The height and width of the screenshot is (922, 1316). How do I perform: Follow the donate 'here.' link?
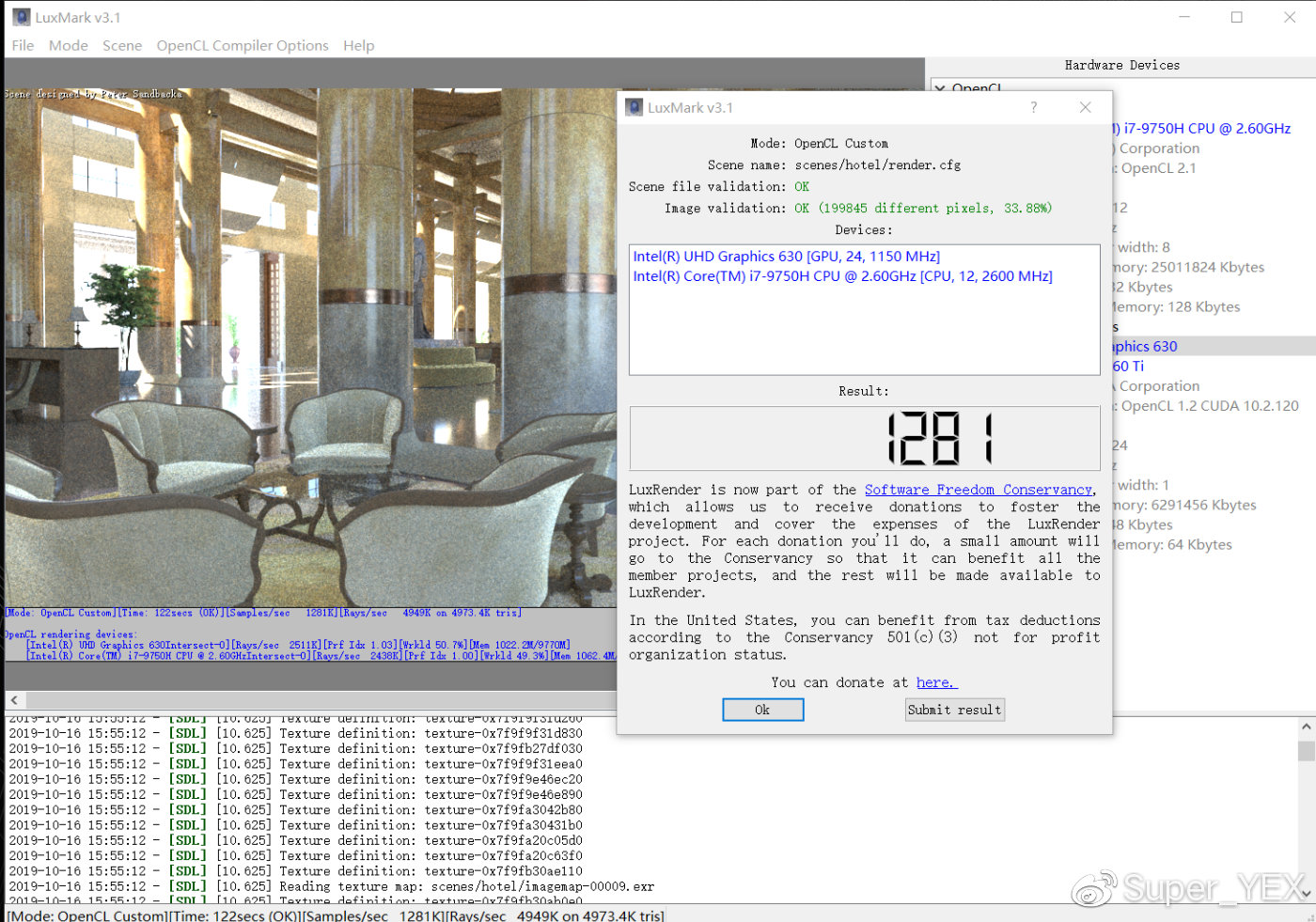pyautogui.click(x=935, y=682)
